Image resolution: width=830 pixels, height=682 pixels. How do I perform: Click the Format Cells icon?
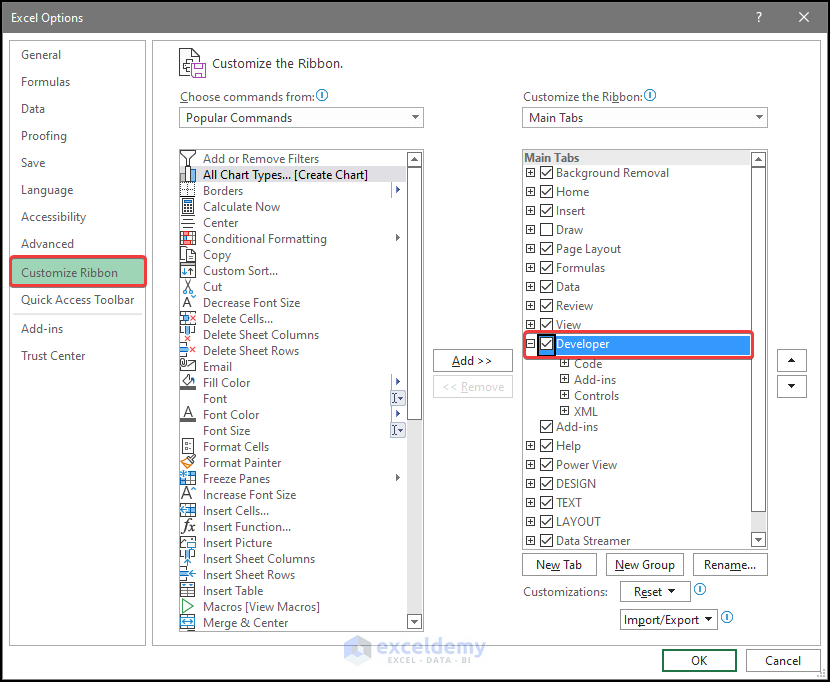click(188, 446)
